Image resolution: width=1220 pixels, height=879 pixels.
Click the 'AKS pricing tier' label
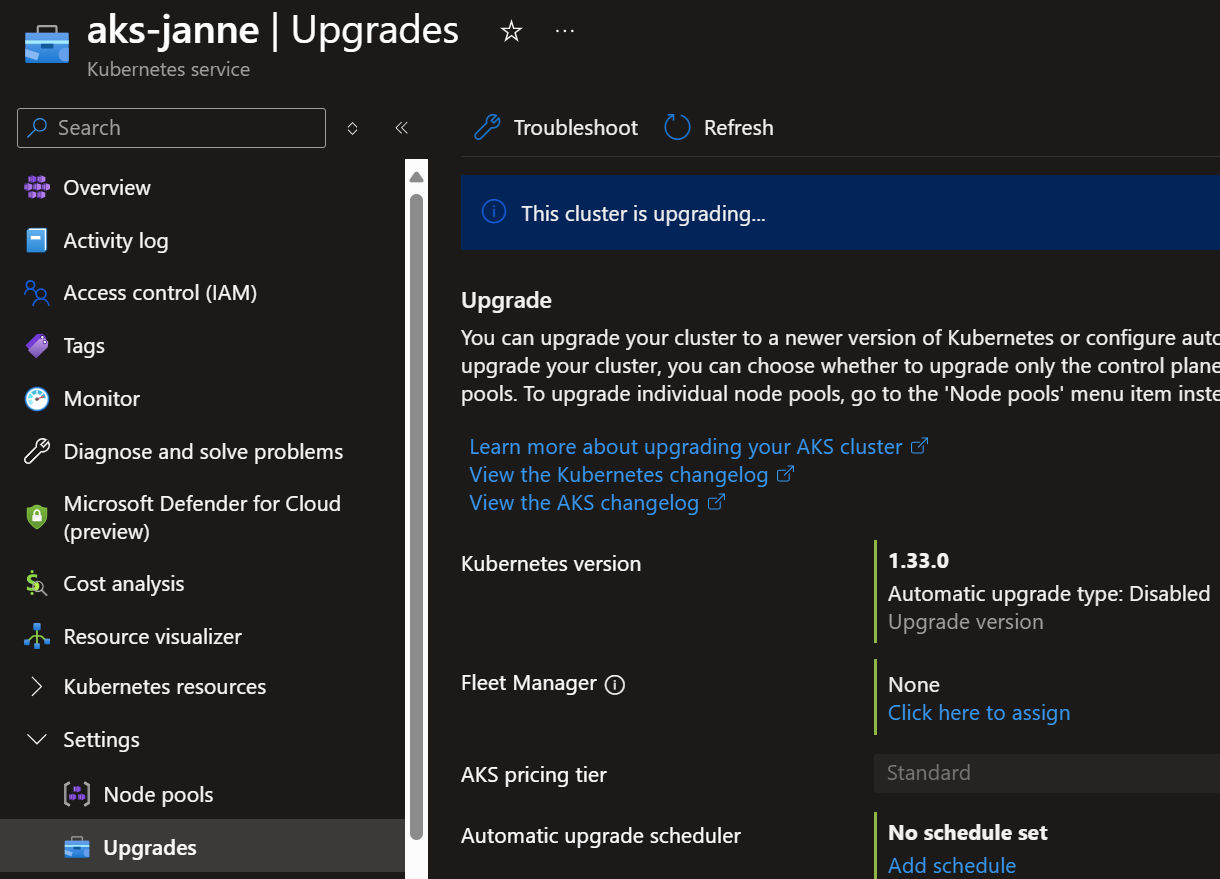[534, 775]
